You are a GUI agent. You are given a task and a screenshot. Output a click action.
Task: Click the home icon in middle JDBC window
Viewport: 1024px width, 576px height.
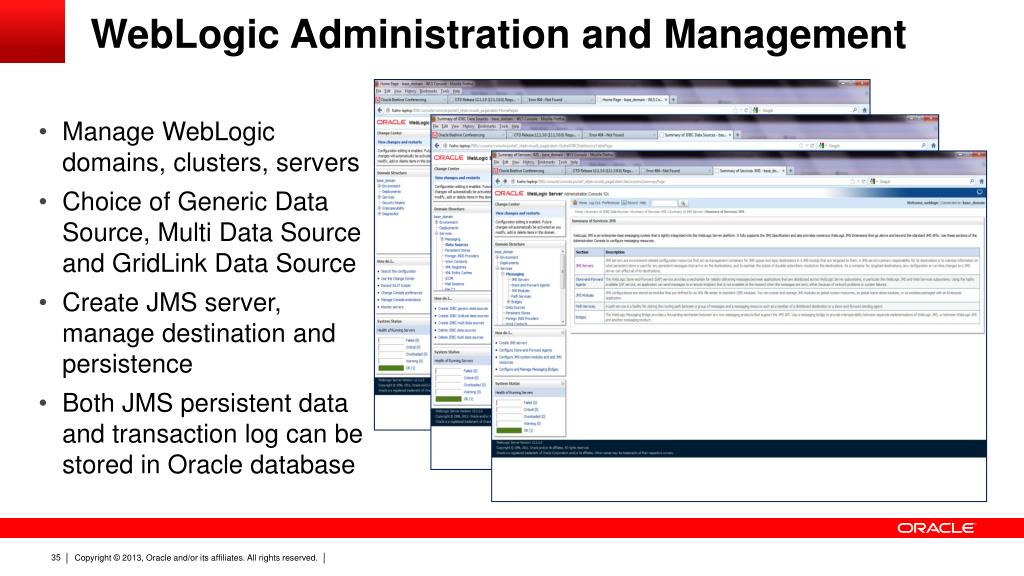point(933,145)
